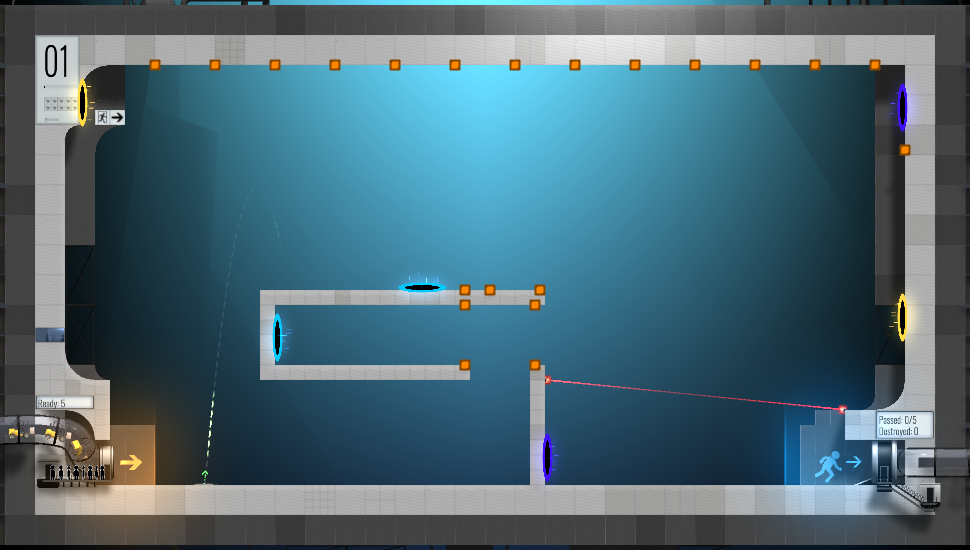Select the purple portal on the floor pillar
970x550 pixels.
coord(547,457)
